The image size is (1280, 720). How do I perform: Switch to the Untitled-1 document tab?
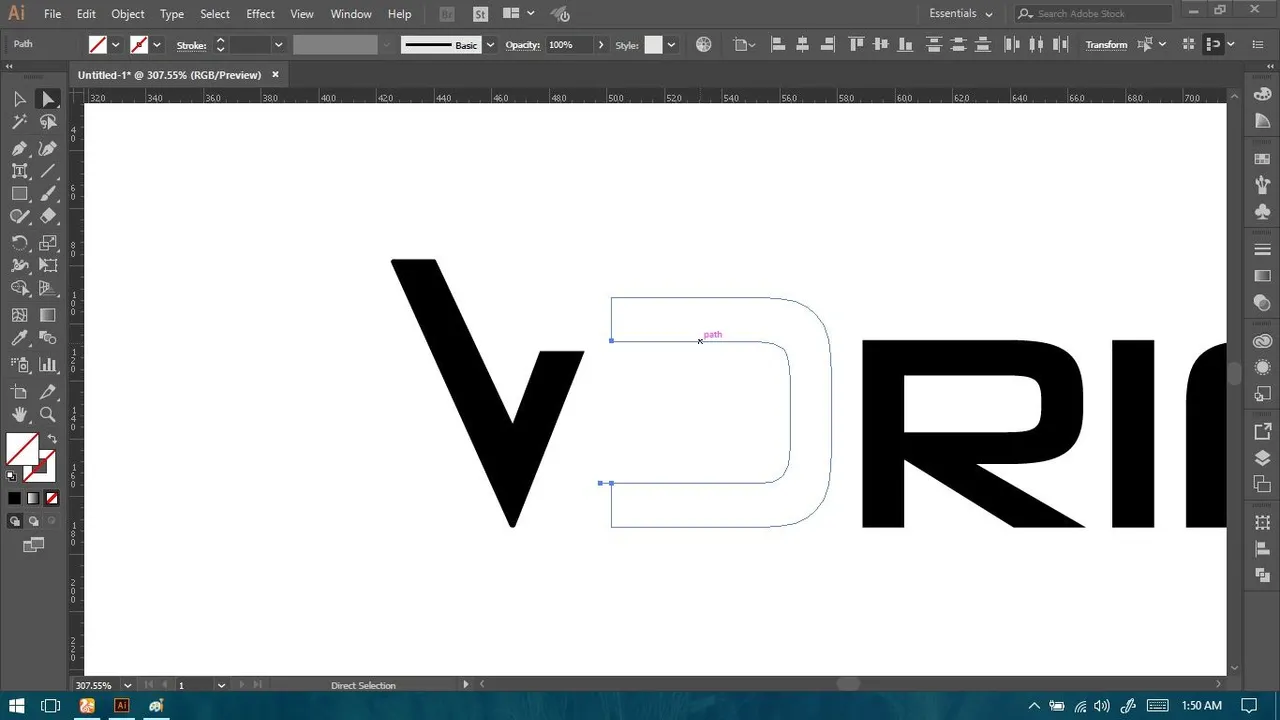coord(170,75)
